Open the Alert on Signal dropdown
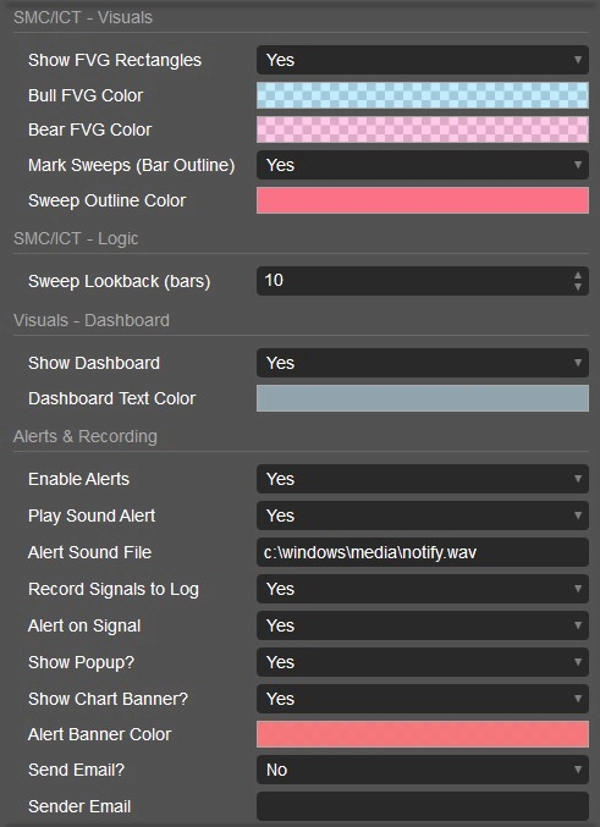Image resolution: width=600 pixels, height=827 pixels. pyautogui.click(x=420, y=626)
